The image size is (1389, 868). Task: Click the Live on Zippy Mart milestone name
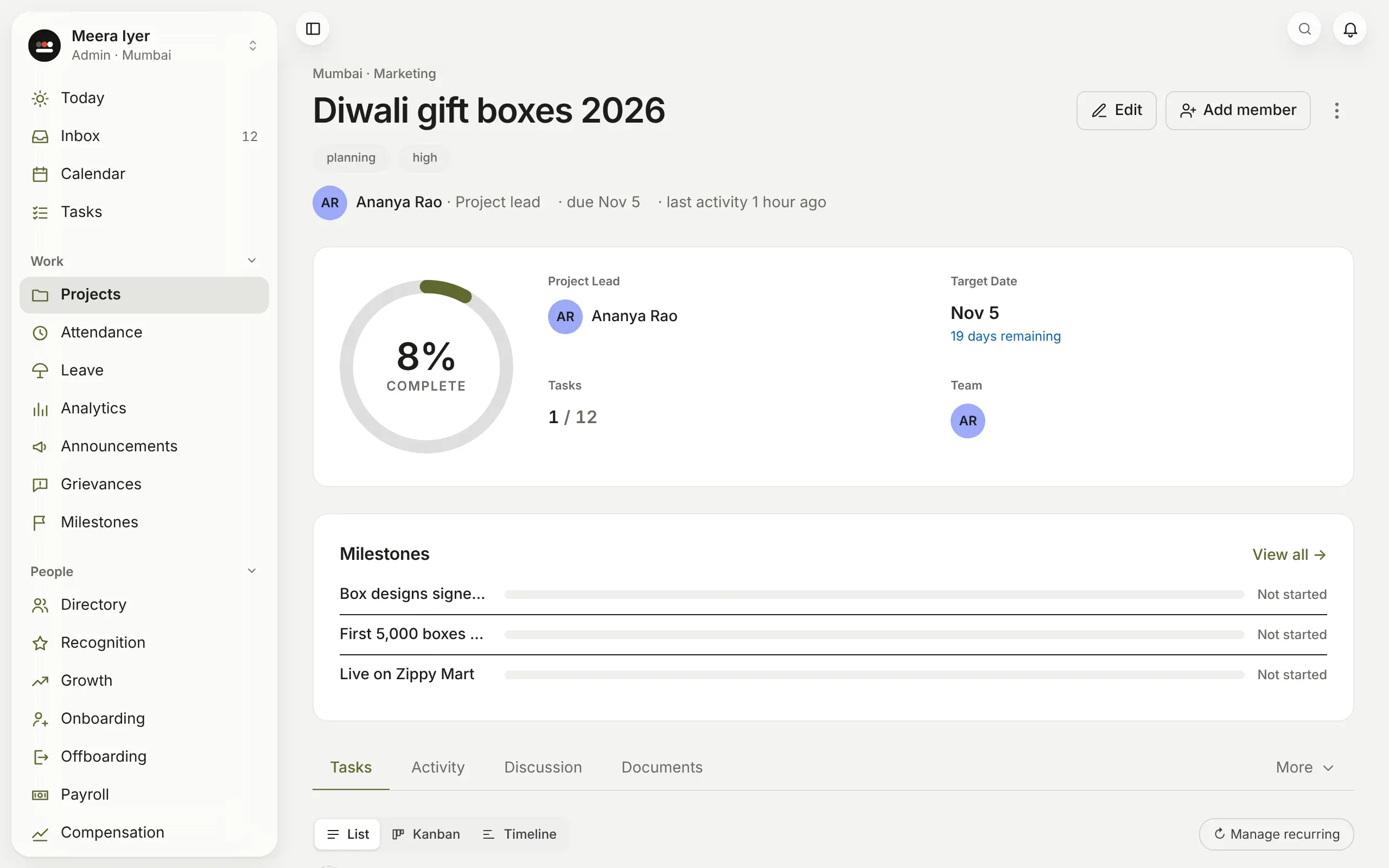(x=407, y=674)
